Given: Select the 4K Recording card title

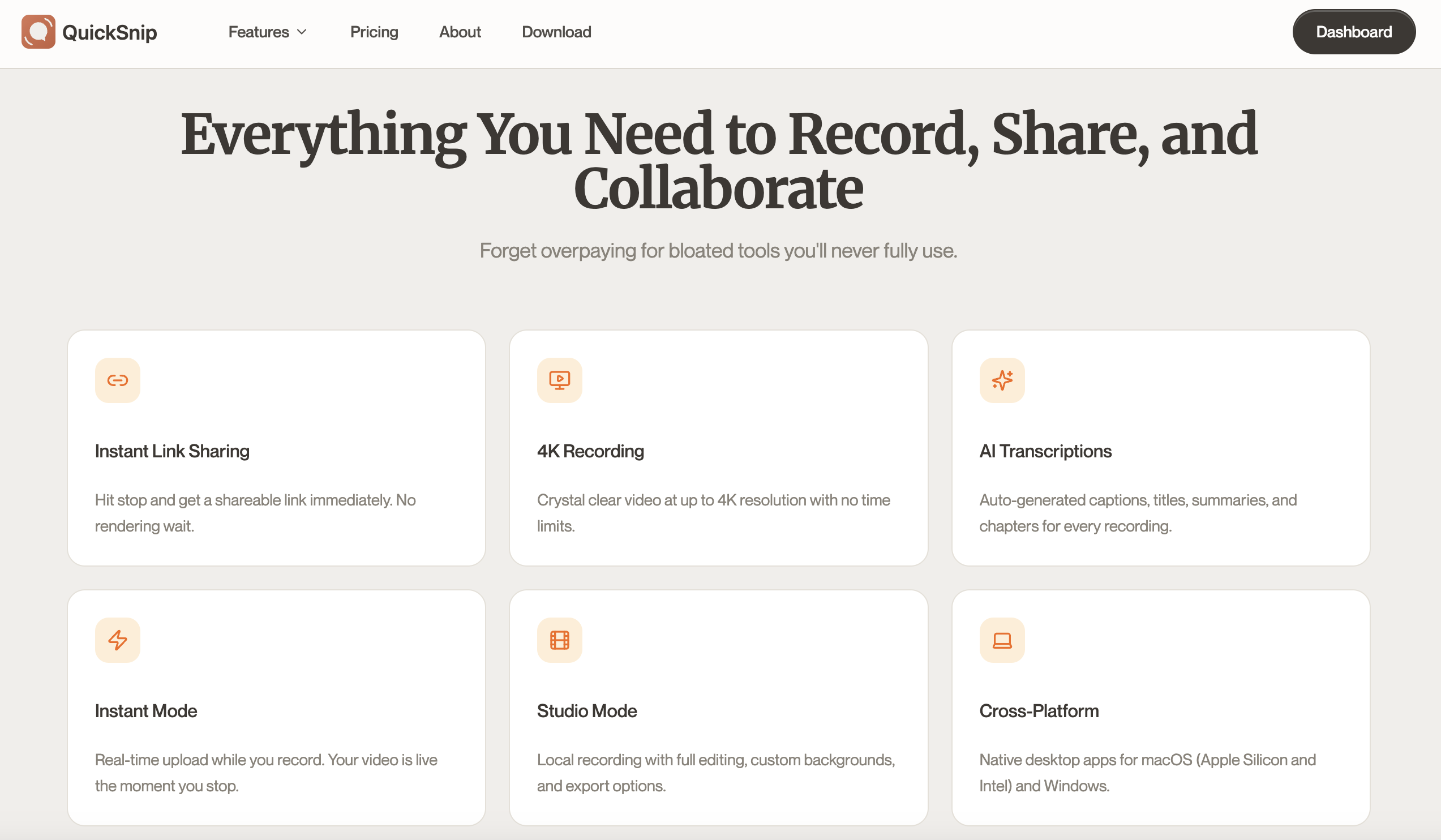Looking at the screenshot, I should (590, 451).
